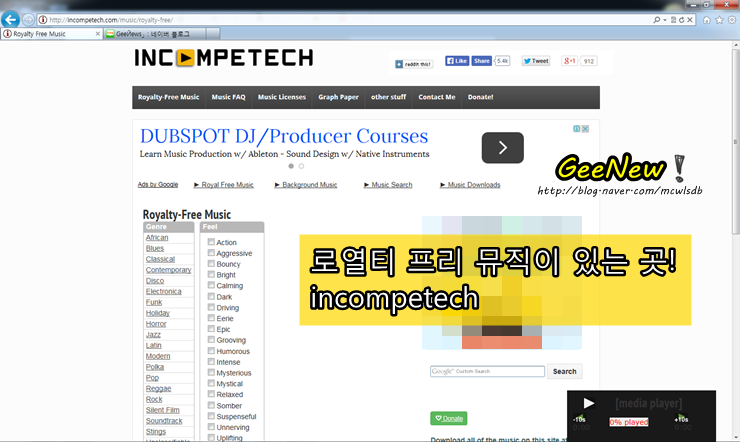Click the address bar stop X icon
The width and height of the screenshot is (740, 442).
690,20
